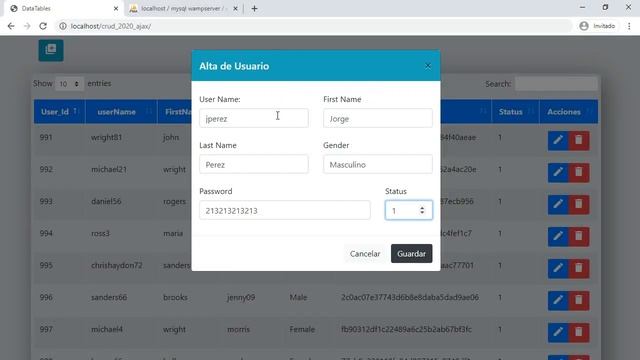Delete the sanders66 row
The width and height of the screenshot is (640, 360).
click(579, 300)
